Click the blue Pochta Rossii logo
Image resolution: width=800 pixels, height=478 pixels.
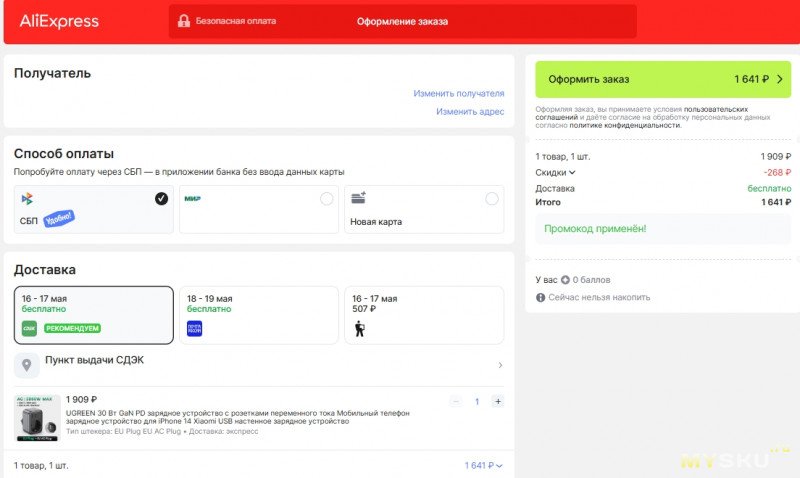[194, 329]
